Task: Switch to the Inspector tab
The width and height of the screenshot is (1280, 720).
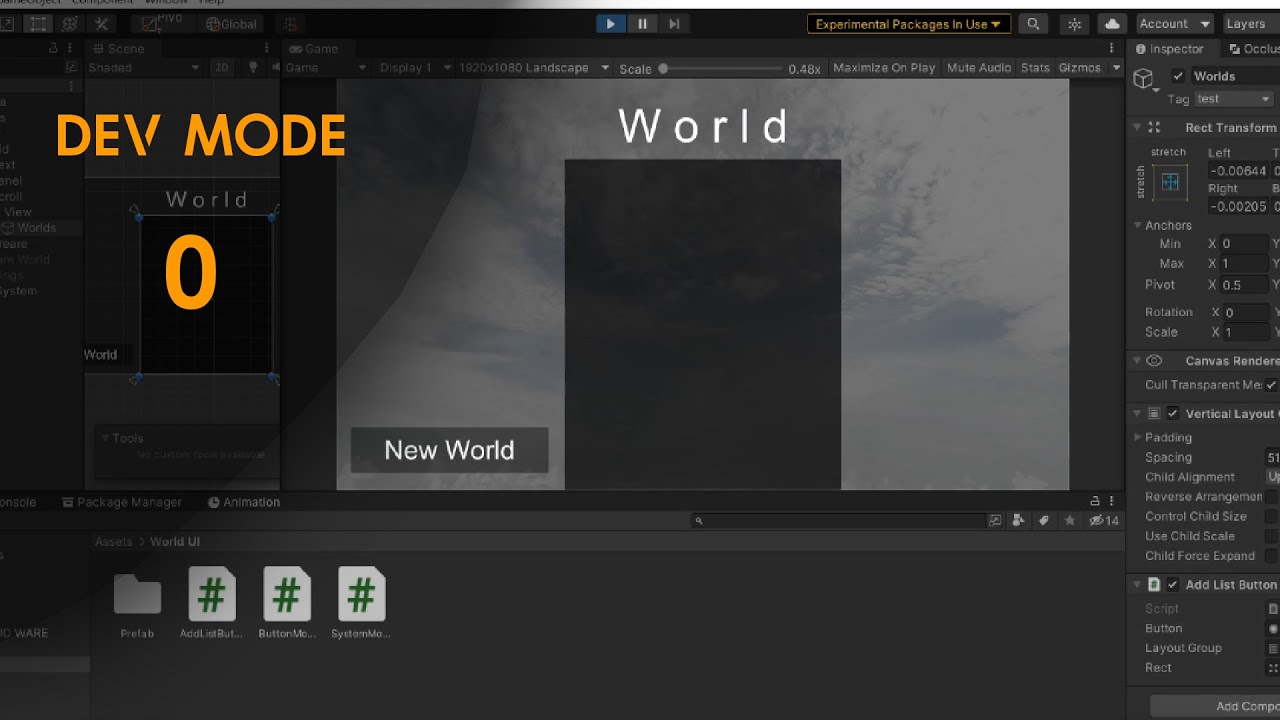Action: tap(1170, 48)
